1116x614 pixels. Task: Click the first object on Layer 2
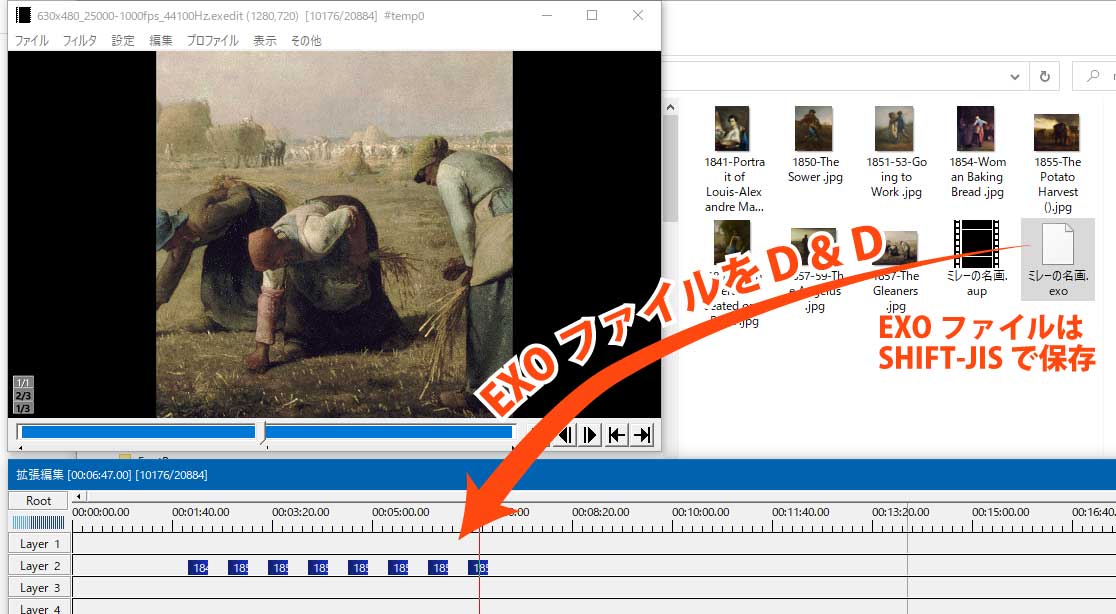[x=198, y=567]
